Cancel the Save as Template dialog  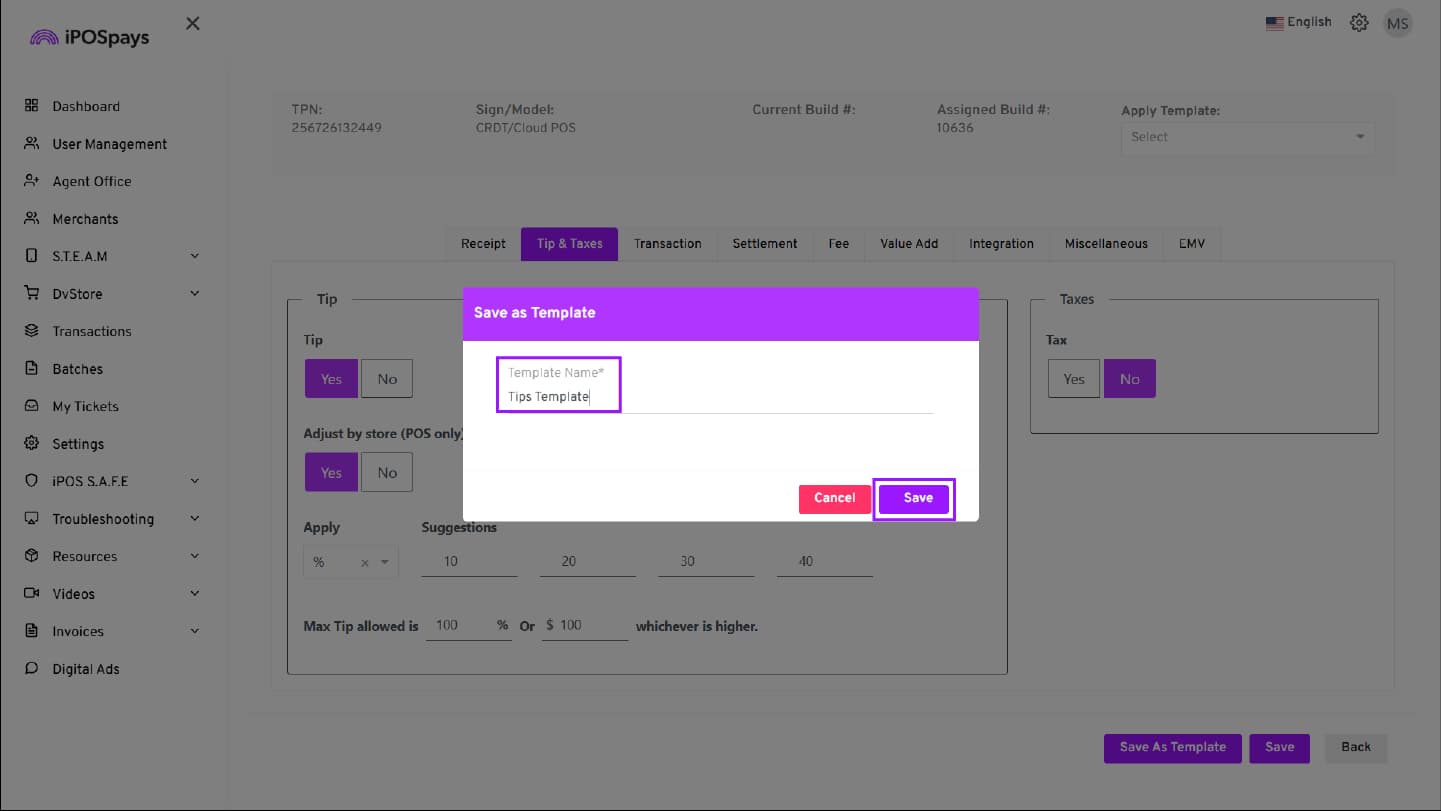(834, 498)
